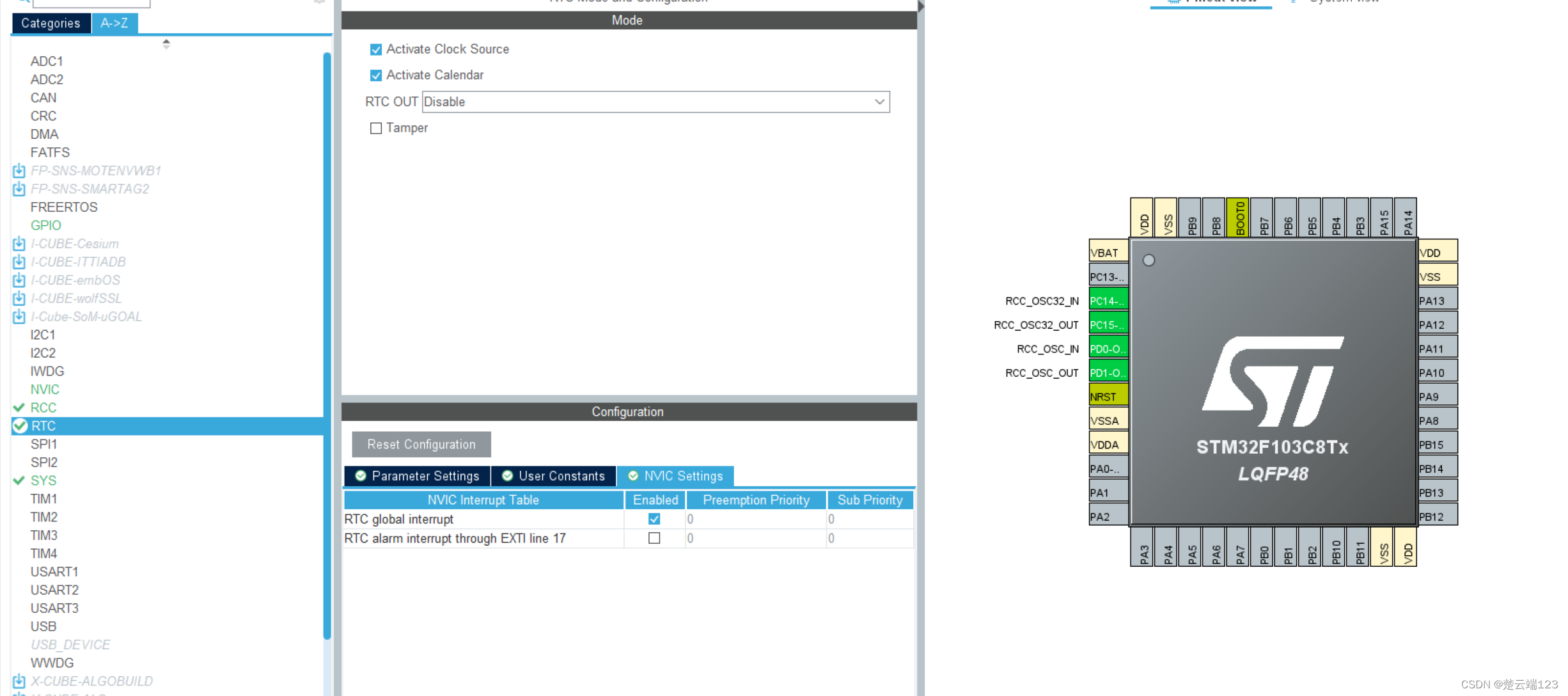Viewport: 1568px width, 696px height.
Task: Enable RTC alarm interrupt EXTI line 17
Action: 654,538
